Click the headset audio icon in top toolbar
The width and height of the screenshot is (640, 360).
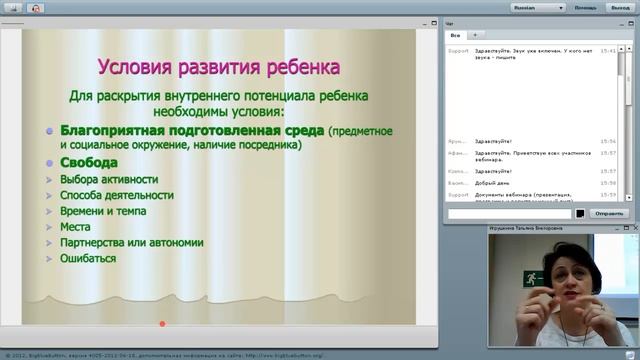tap(36, 8)
